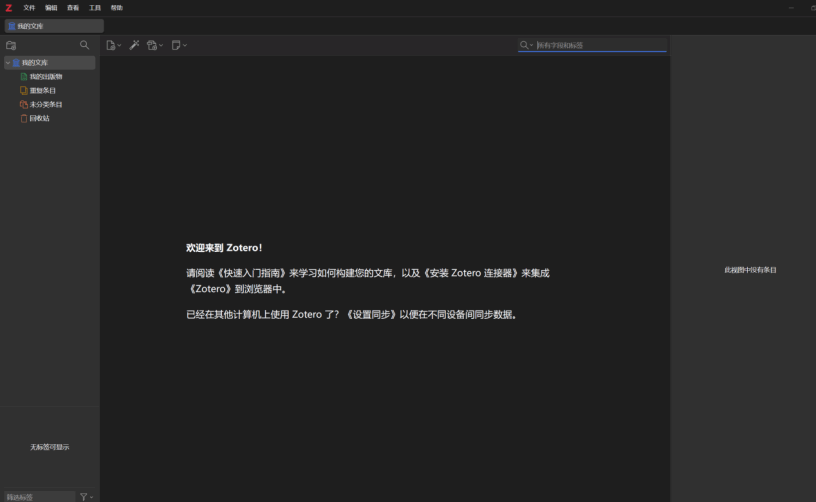Image resolution: width=816 pixels, height=502 pixels.
Task: Focus the 筛选标签 tag filter field
Action: pos(40,497)
